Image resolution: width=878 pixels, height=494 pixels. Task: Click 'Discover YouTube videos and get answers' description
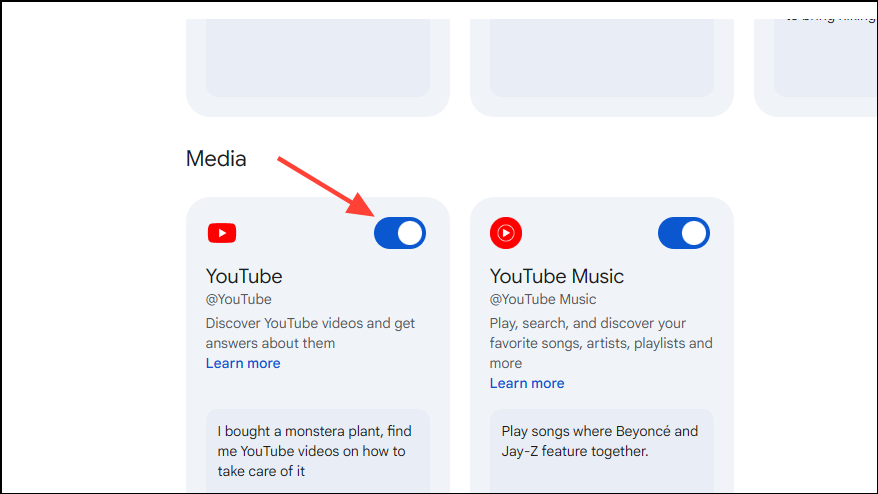pos(310,333)
